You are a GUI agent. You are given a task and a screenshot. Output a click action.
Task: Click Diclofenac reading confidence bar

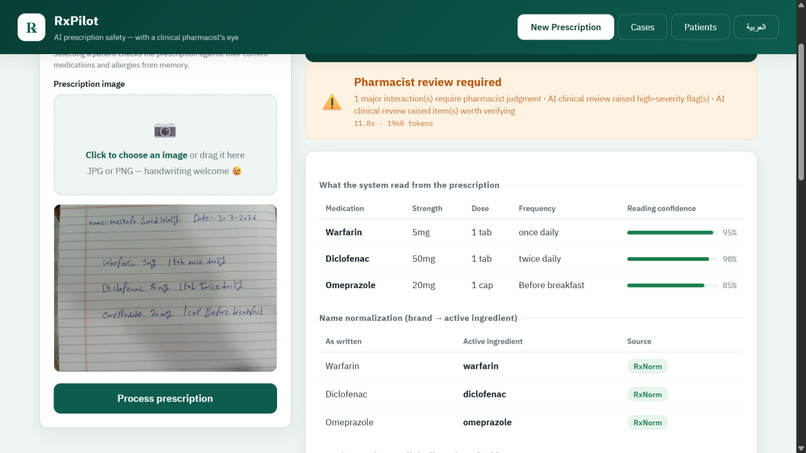coord(671,259)
